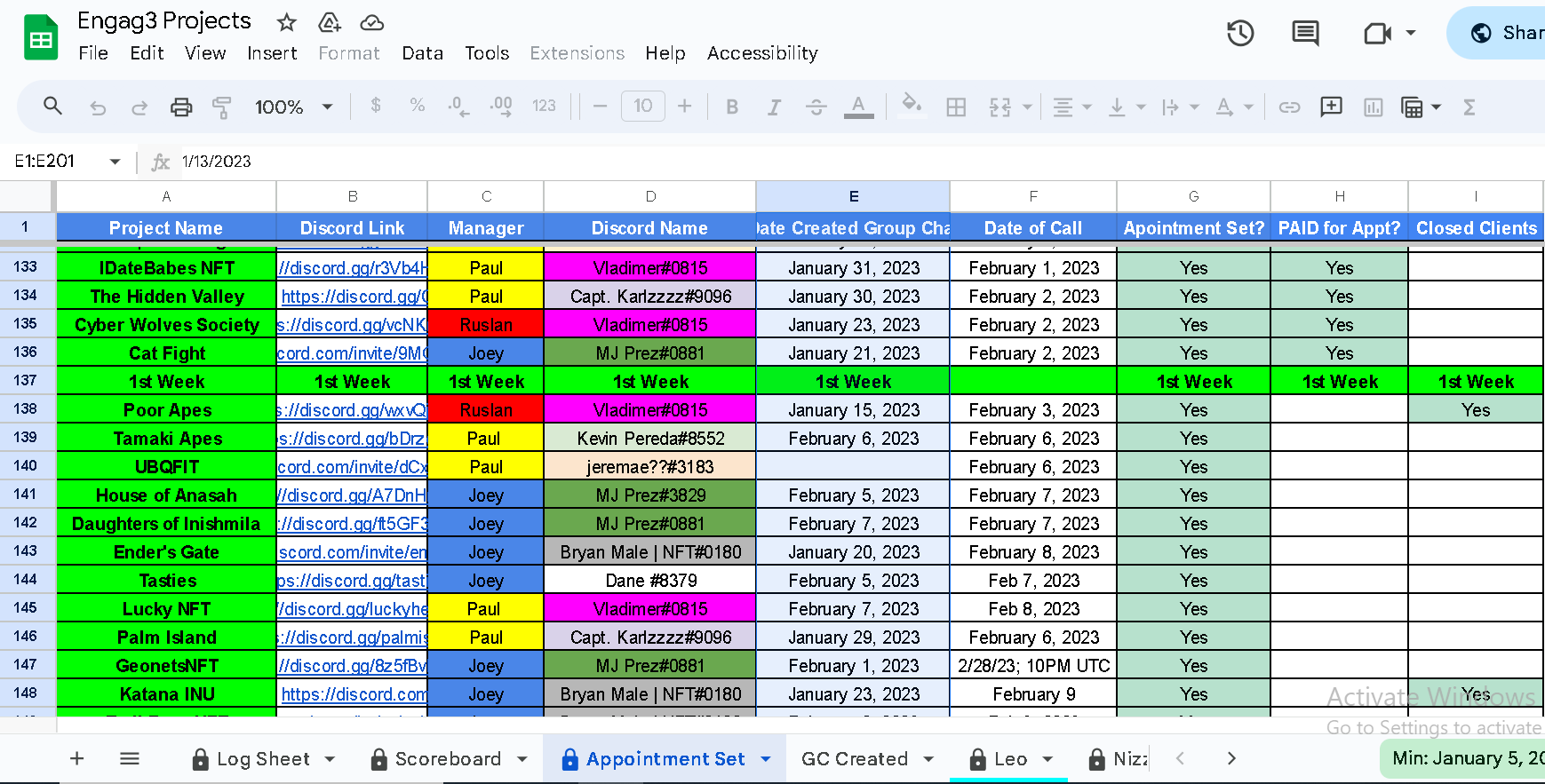Screen dimensions: 1545x784
Task: Select column E header
Action: pos(853,196)
